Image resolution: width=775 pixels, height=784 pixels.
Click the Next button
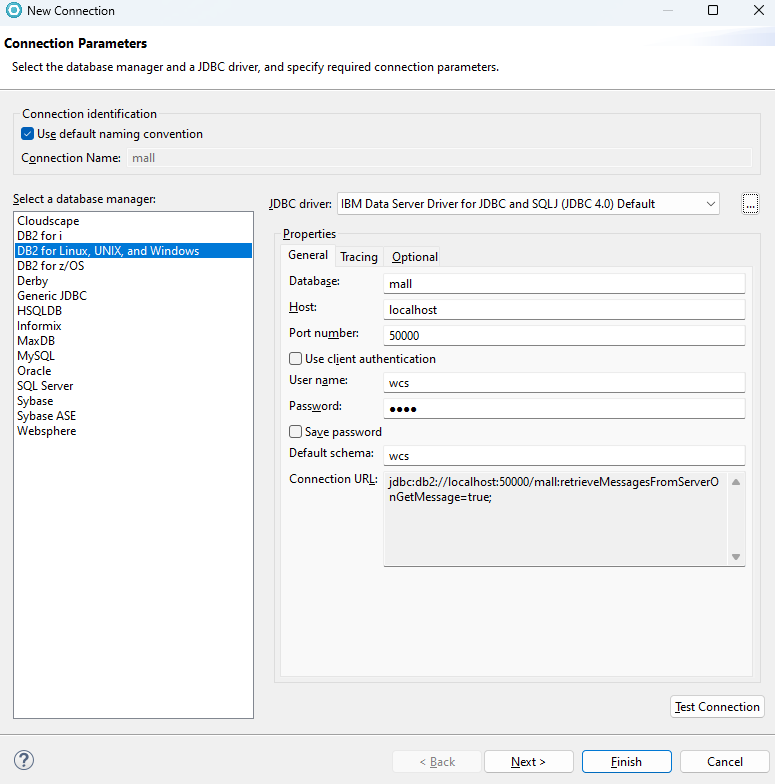[528, 762]
